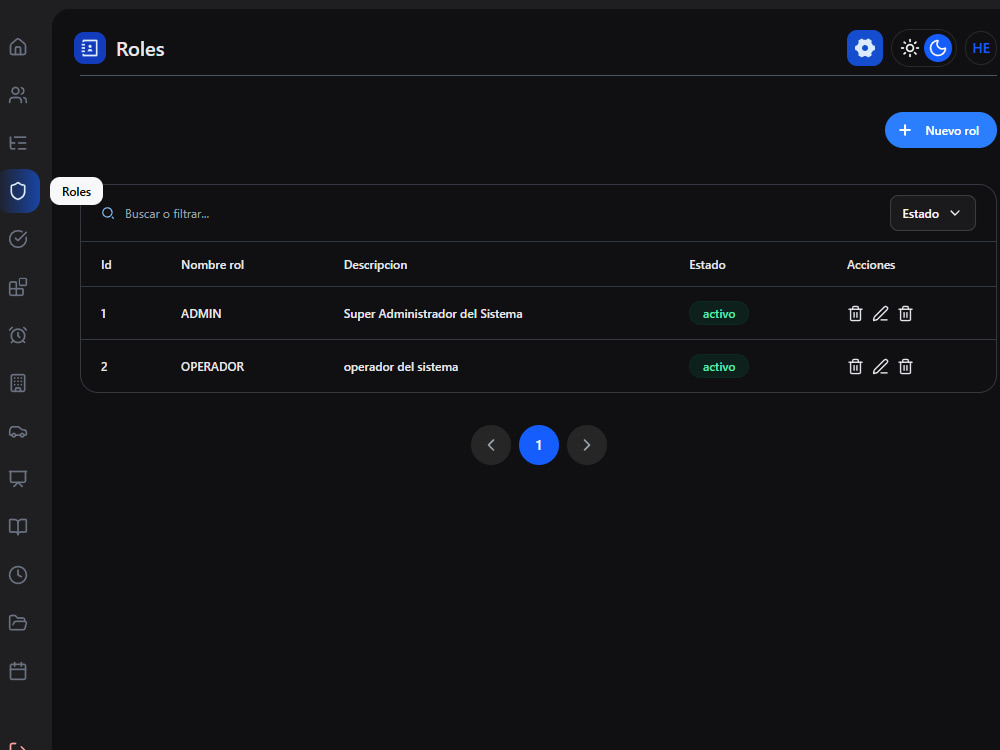Open the Users icon in the sidebar
The height and width of the screenshot is (750, 1000).
pos(18,95)
